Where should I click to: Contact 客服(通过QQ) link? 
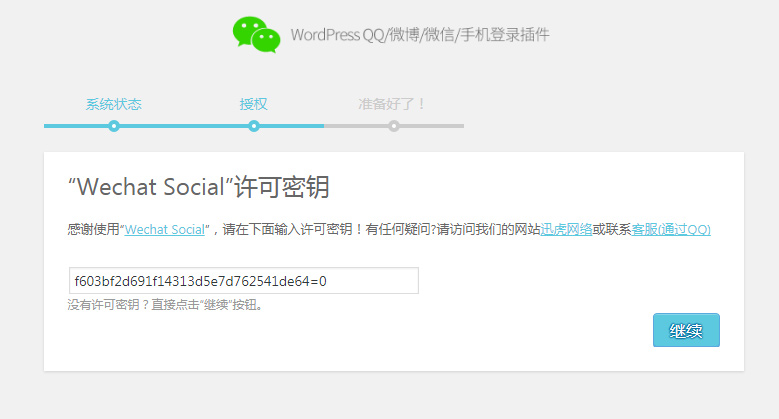pyautogui.click(x=671, y=230)
